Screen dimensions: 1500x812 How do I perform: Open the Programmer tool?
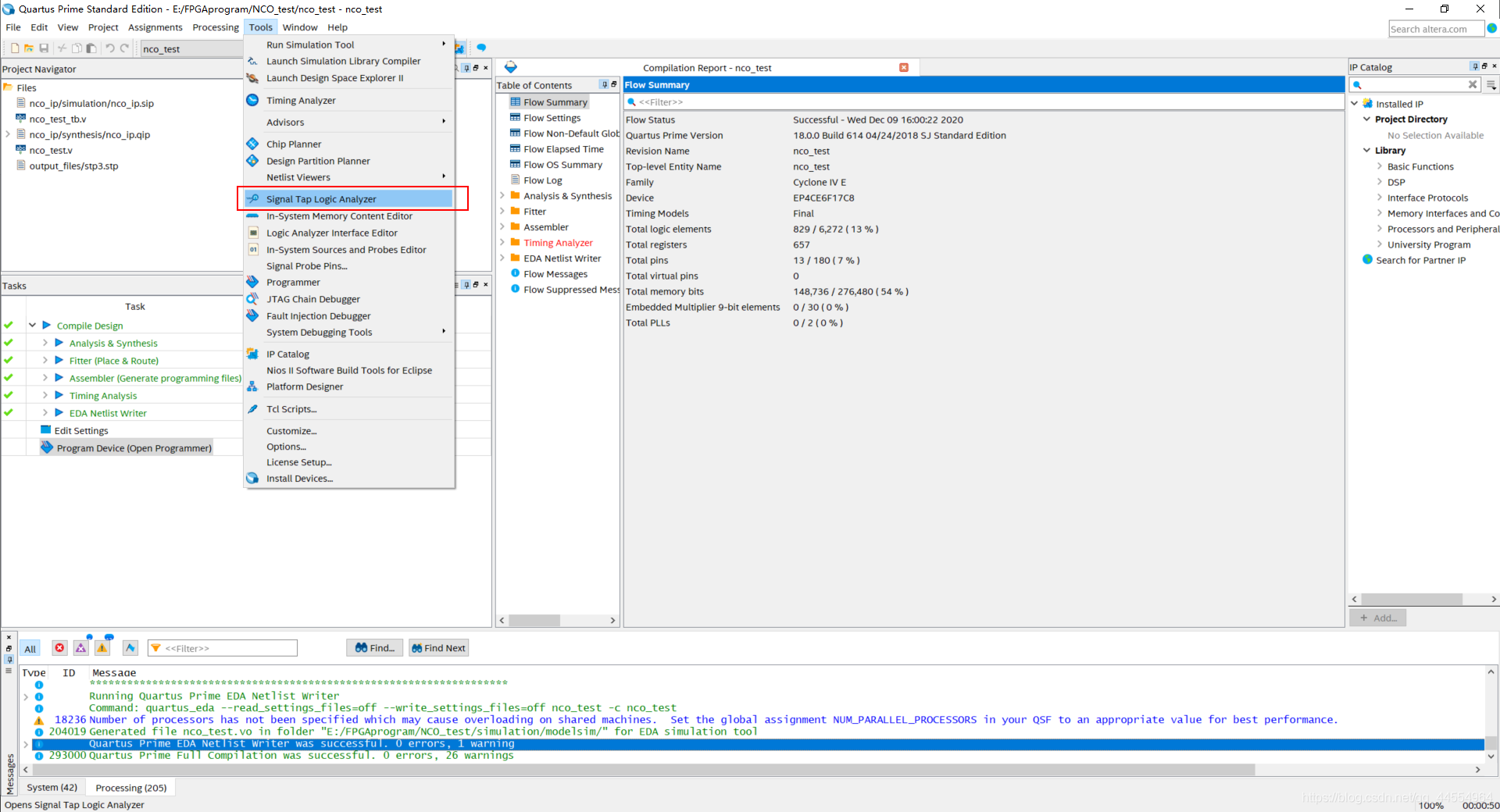pos(293,282)
